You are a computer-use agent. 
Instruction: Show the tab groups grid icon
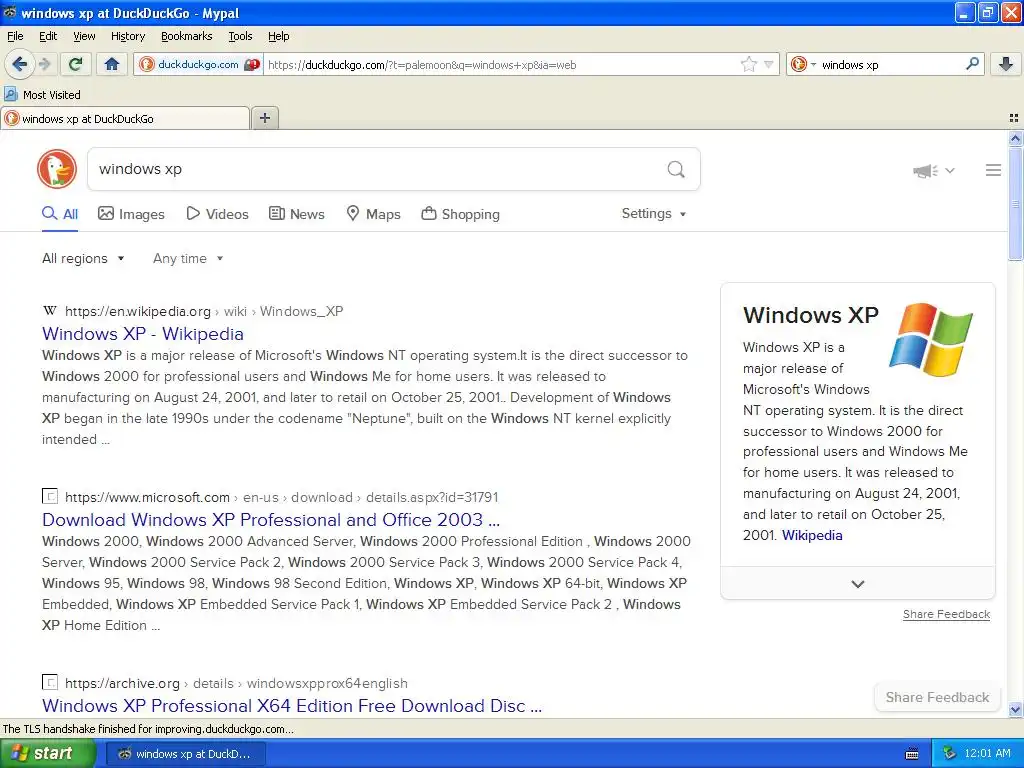point(1014,118)
